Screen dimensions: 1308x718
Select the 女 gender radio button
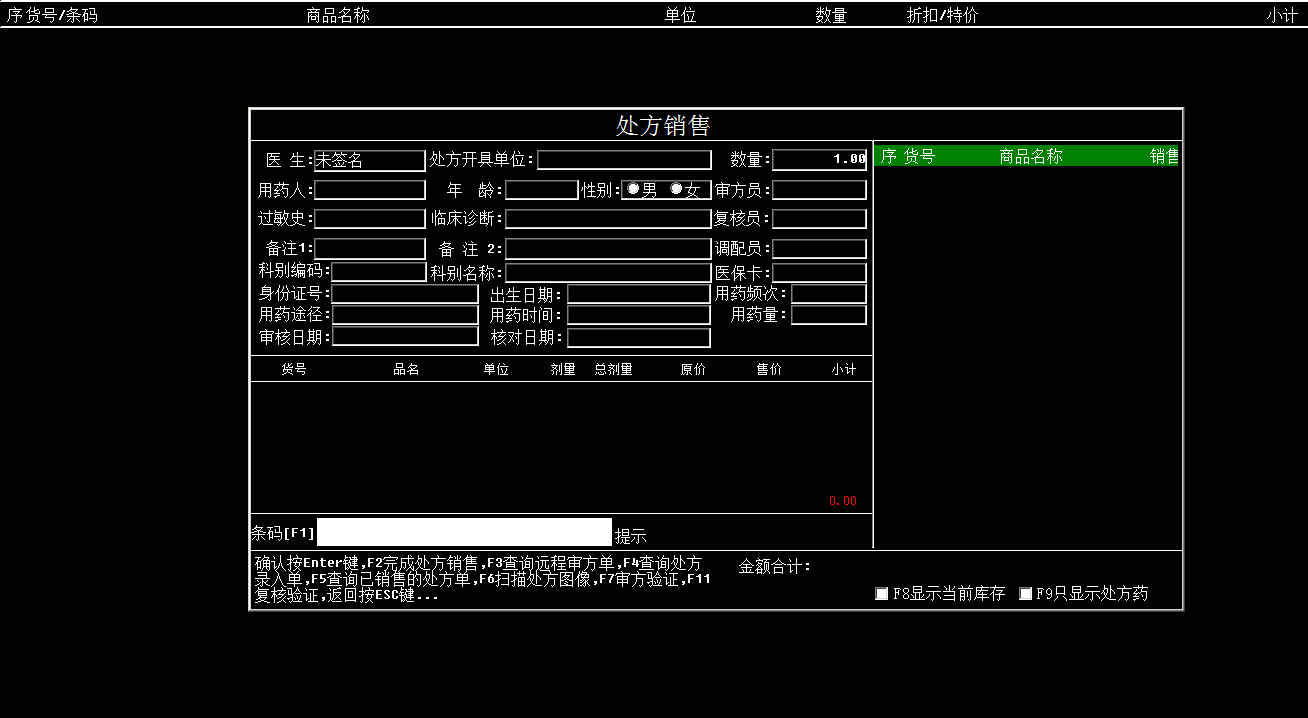click(677, 189)
